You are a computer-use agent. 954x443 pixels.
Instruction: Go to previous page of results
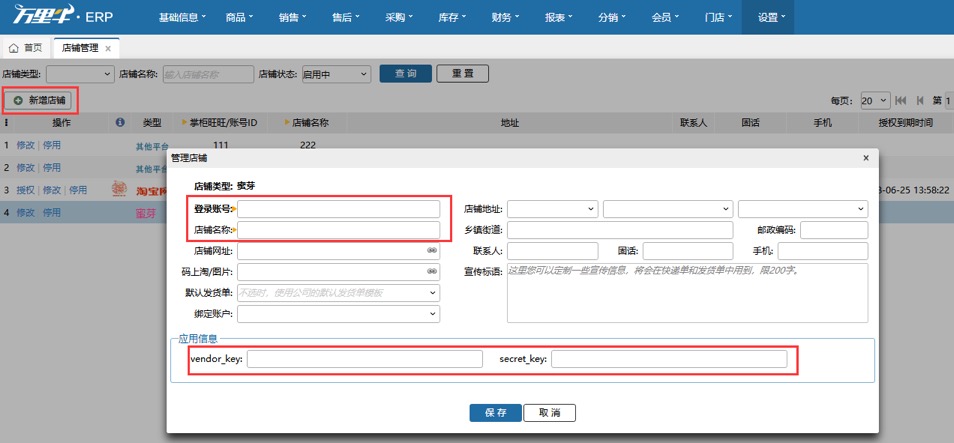tap(920, 100)
